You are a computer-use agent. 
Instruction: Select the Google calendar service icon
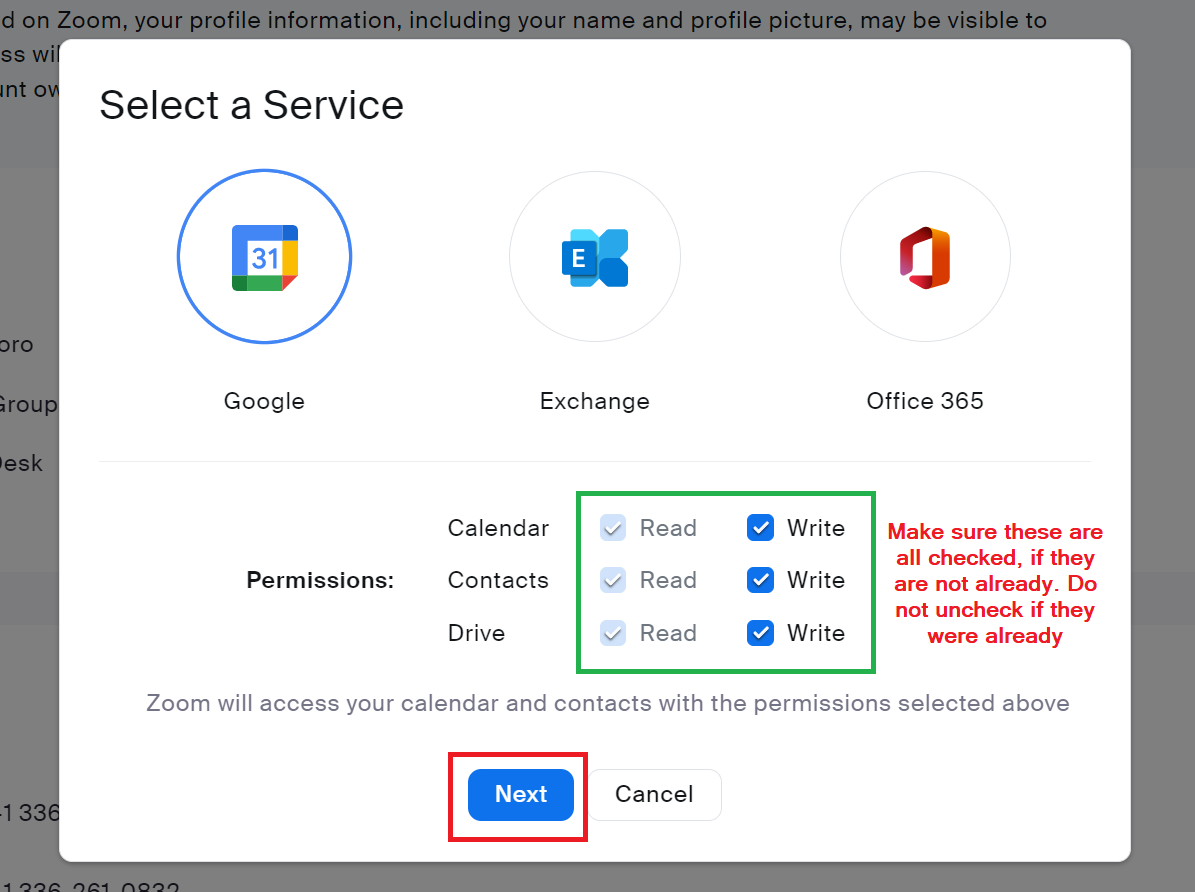[x=264, y=257]
